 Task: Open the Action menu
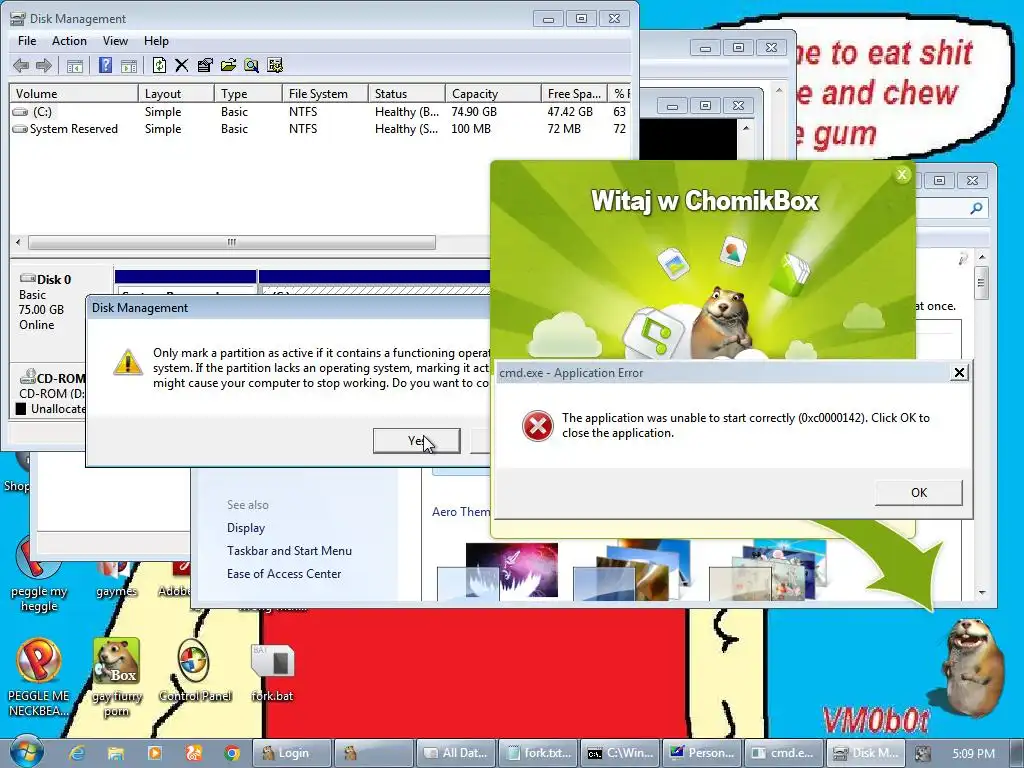tap(69, 40)
